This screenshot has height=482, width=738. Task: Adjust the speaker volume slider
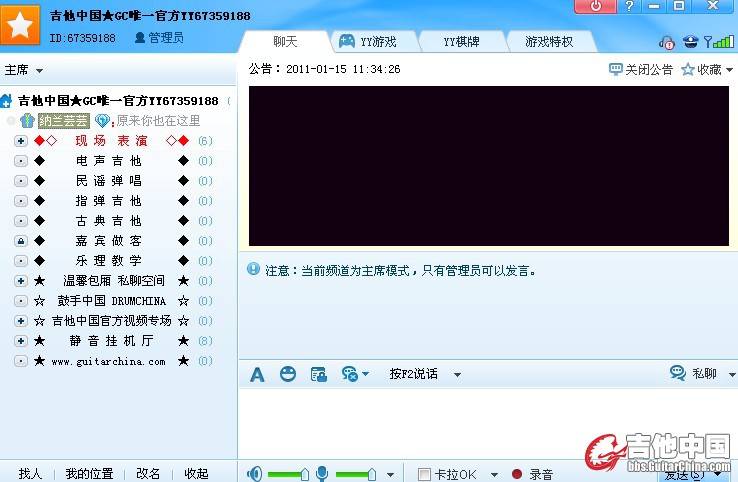point(288,474)
